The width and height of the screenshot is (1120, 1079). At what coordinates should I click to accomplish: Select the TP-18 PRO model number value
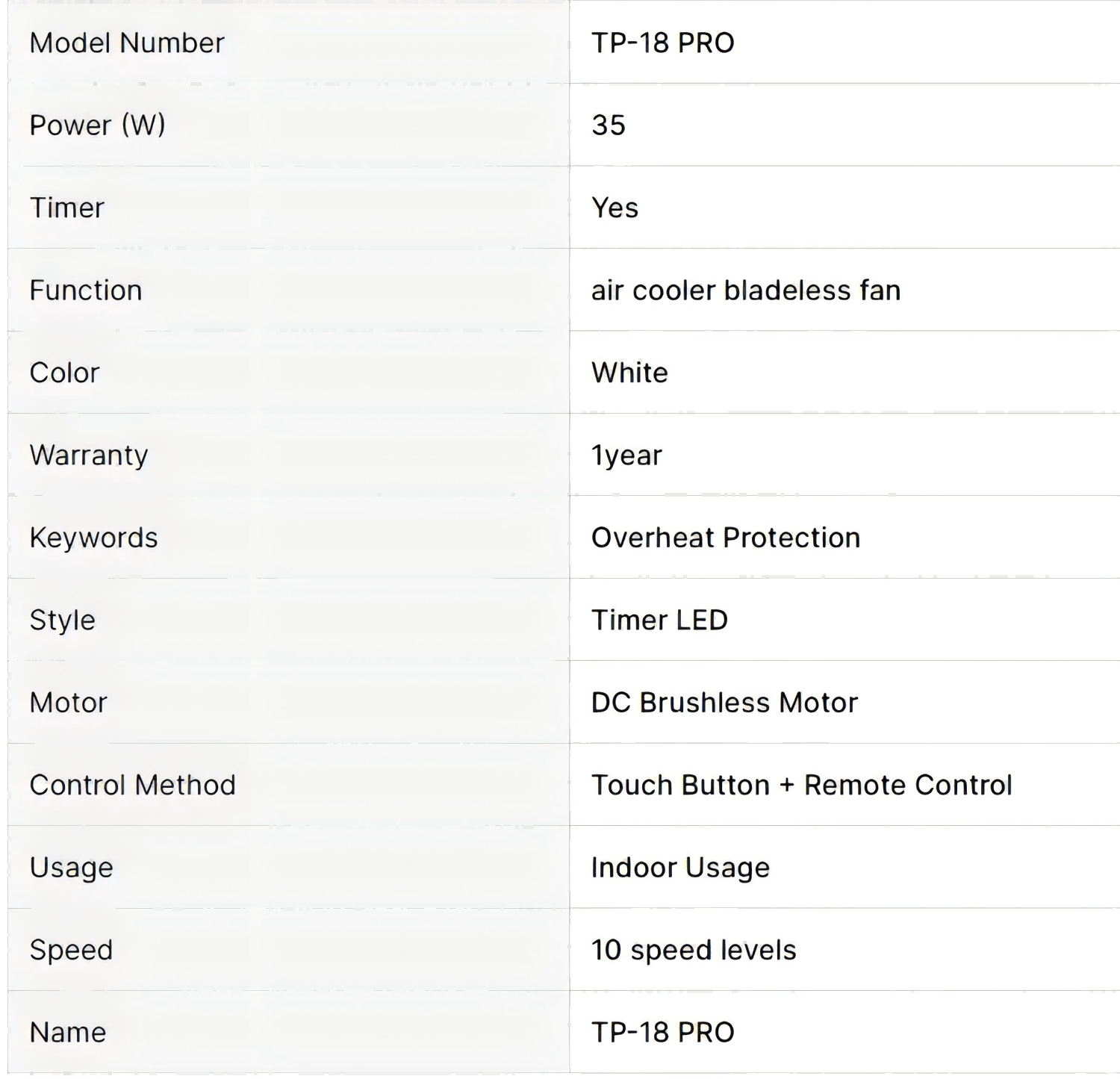tap(662, 43)
